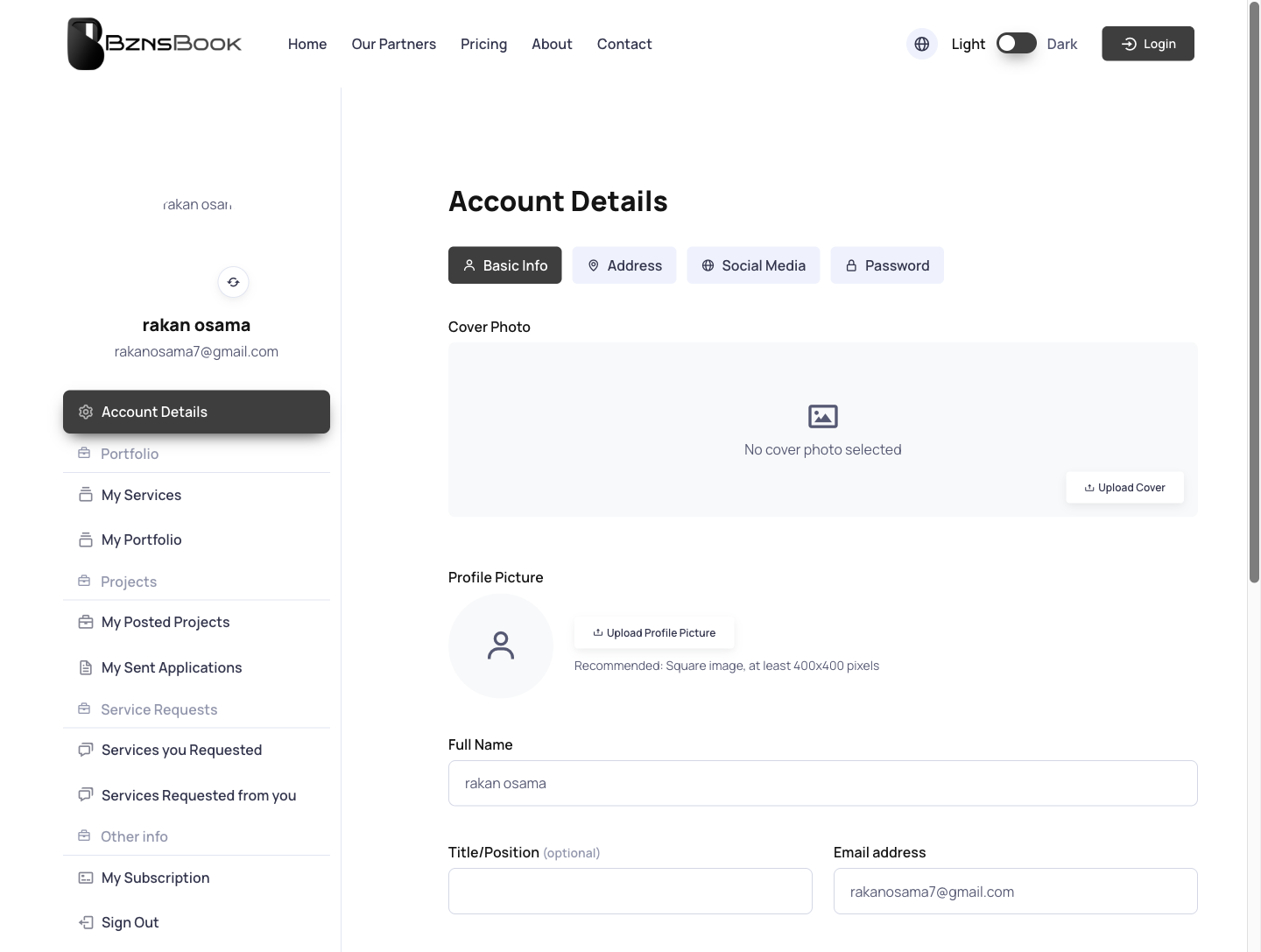Viewport: 1261px width, 952px height.
Task: Open the About page
Action: (x=552, y=44)
